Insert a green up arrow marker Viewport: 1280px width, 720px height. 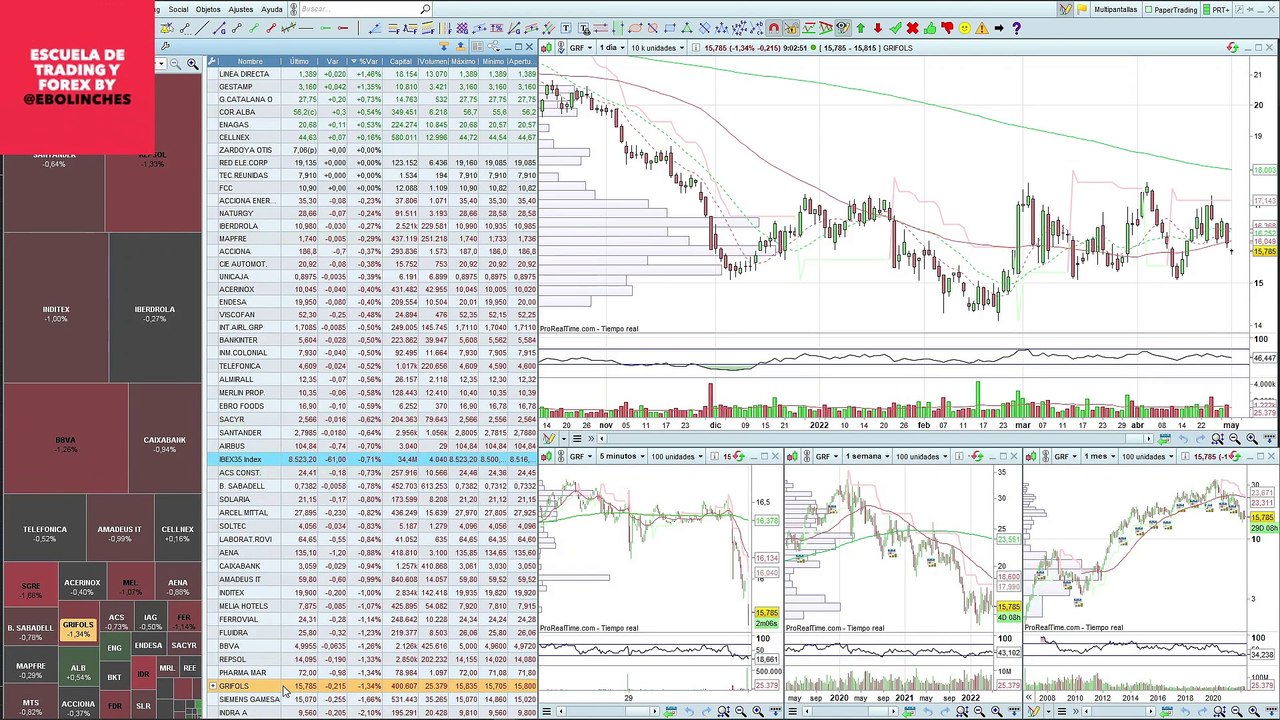(x=860, y=28)
